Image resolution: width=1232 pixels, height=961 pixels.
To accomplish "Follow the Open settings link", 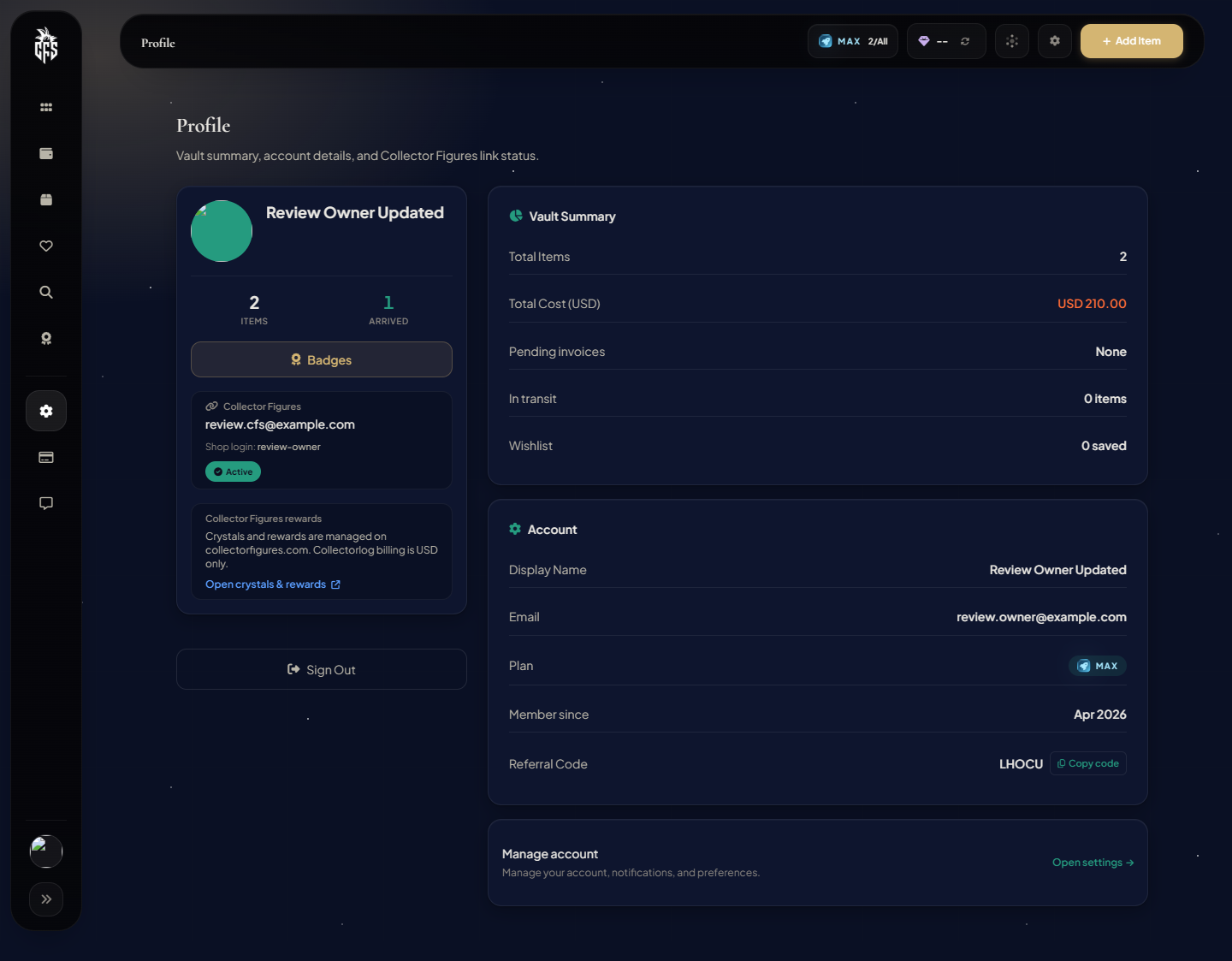I will click(1093, 863).
